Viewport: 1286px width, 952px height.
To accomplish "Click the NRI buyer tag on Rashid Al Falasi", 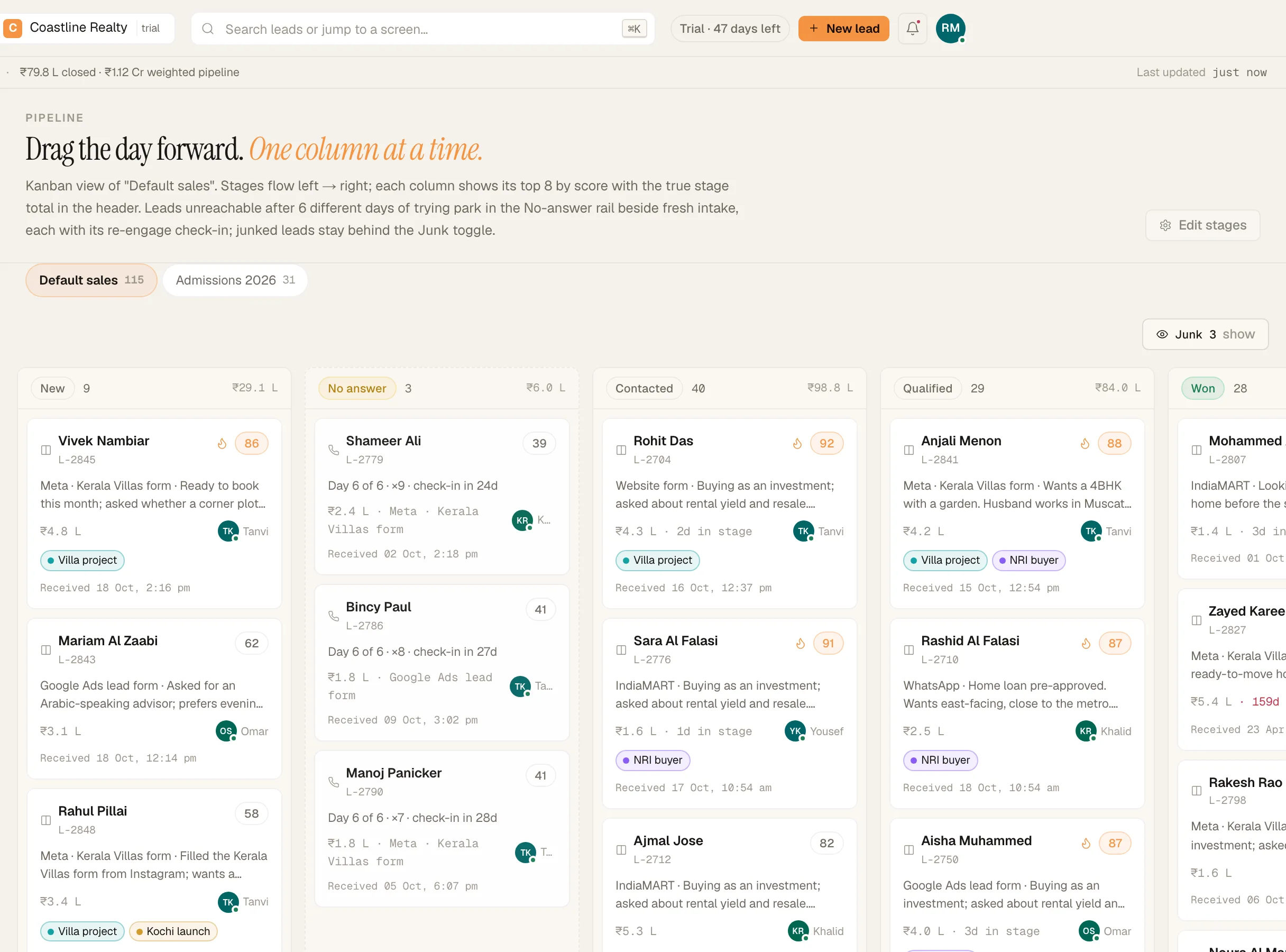I will [x=940, y=760].
